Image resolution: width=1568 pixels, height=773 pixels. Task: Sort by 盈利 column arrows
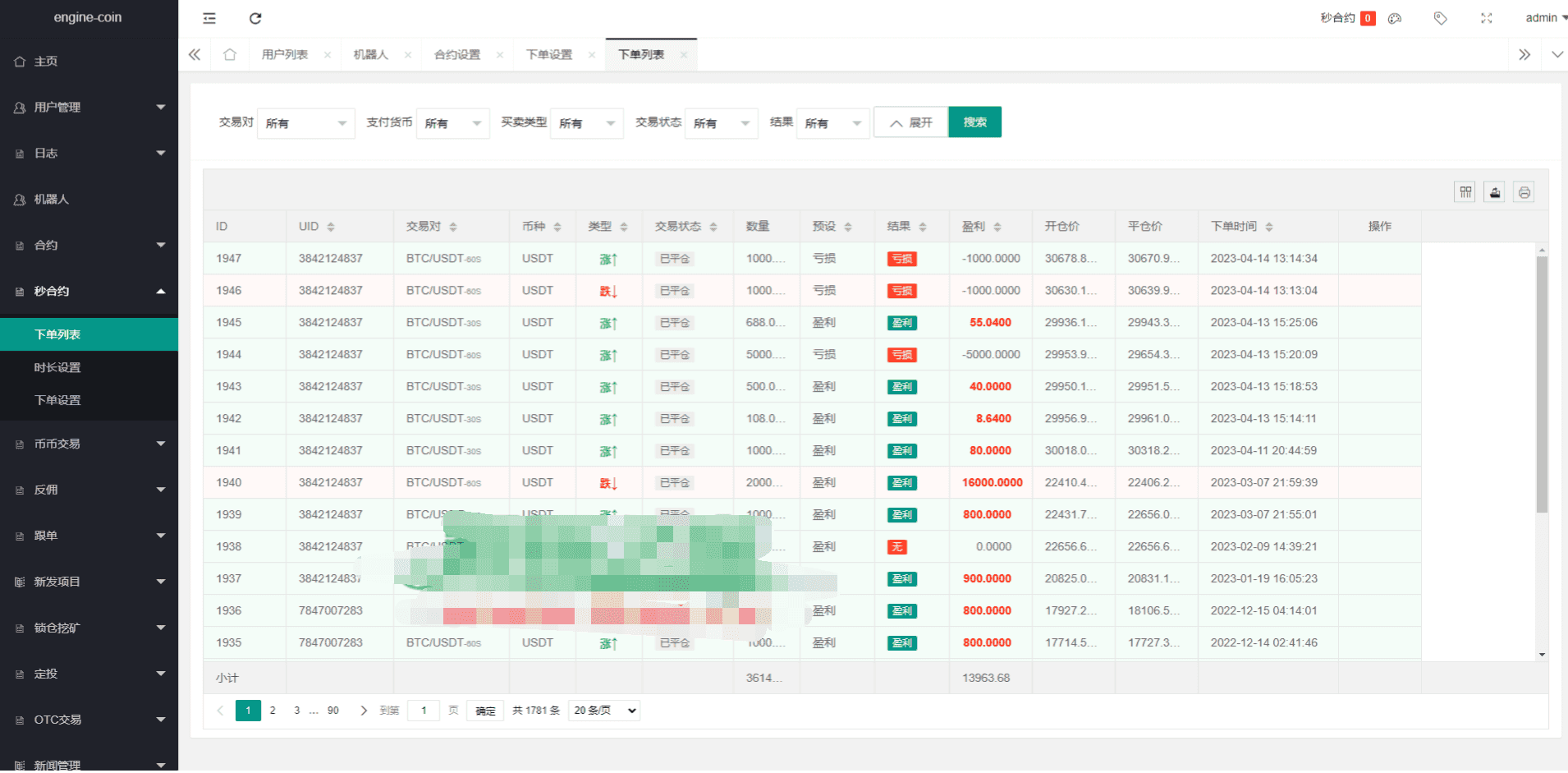click(997, 227)
